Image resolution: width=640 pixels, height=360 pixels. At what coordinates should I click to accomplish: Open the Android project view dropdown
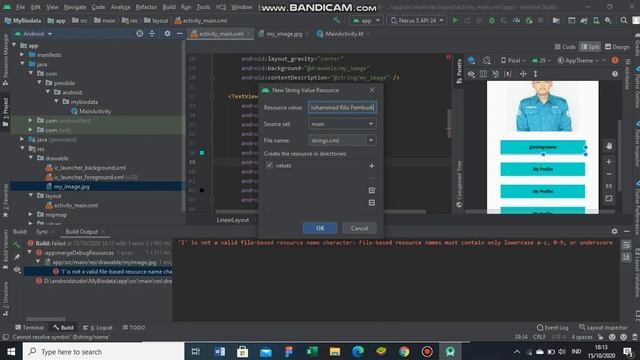click(33, 34)
